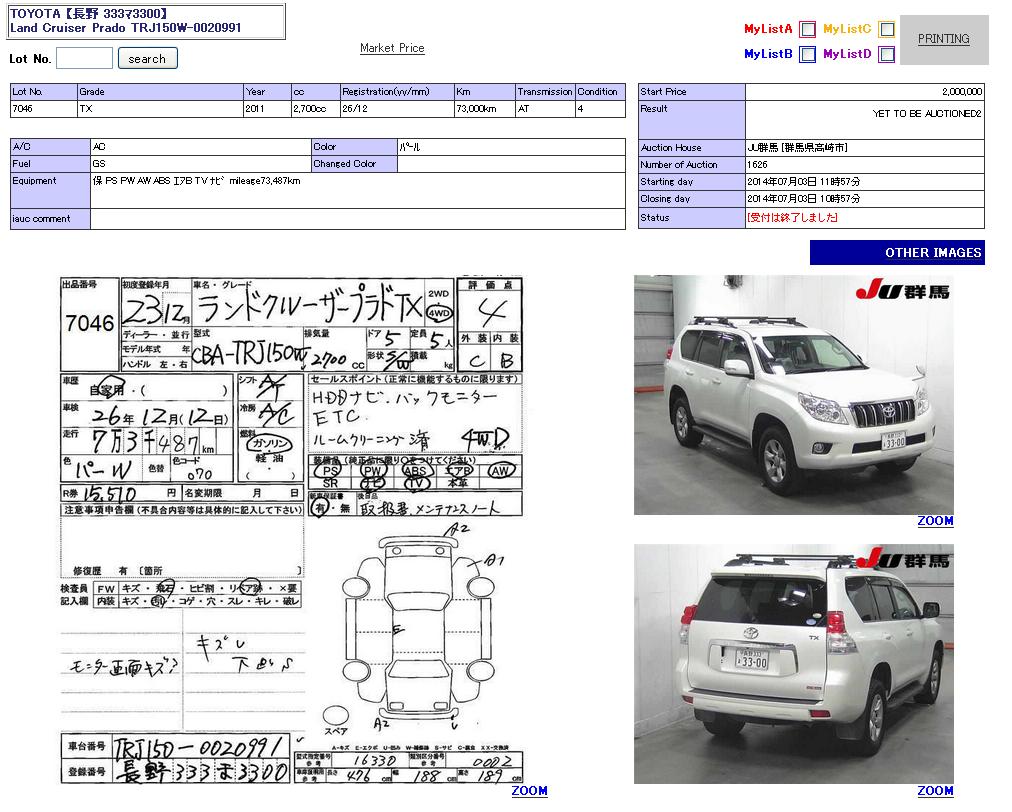This screenshot has height=812, width=1012.
Task: Click ZOOM under the front car photo
Action: (x=935, y=521)
